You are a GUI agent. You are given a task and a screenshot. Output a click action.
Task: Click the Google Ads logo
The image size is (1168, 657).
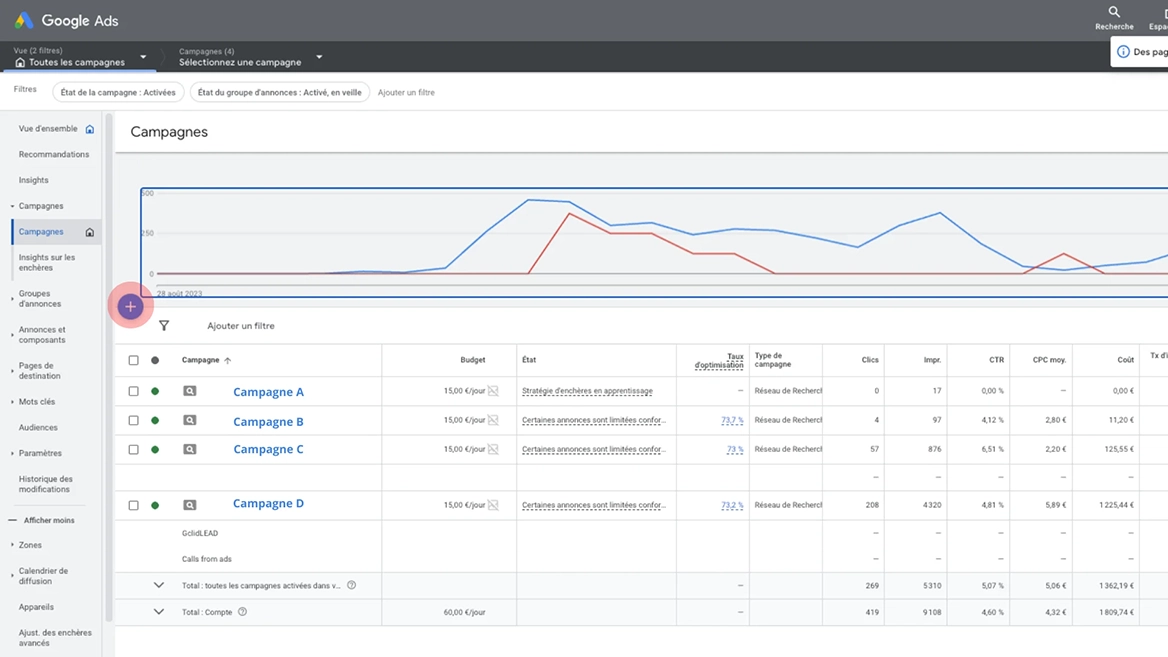coord(24,20)
